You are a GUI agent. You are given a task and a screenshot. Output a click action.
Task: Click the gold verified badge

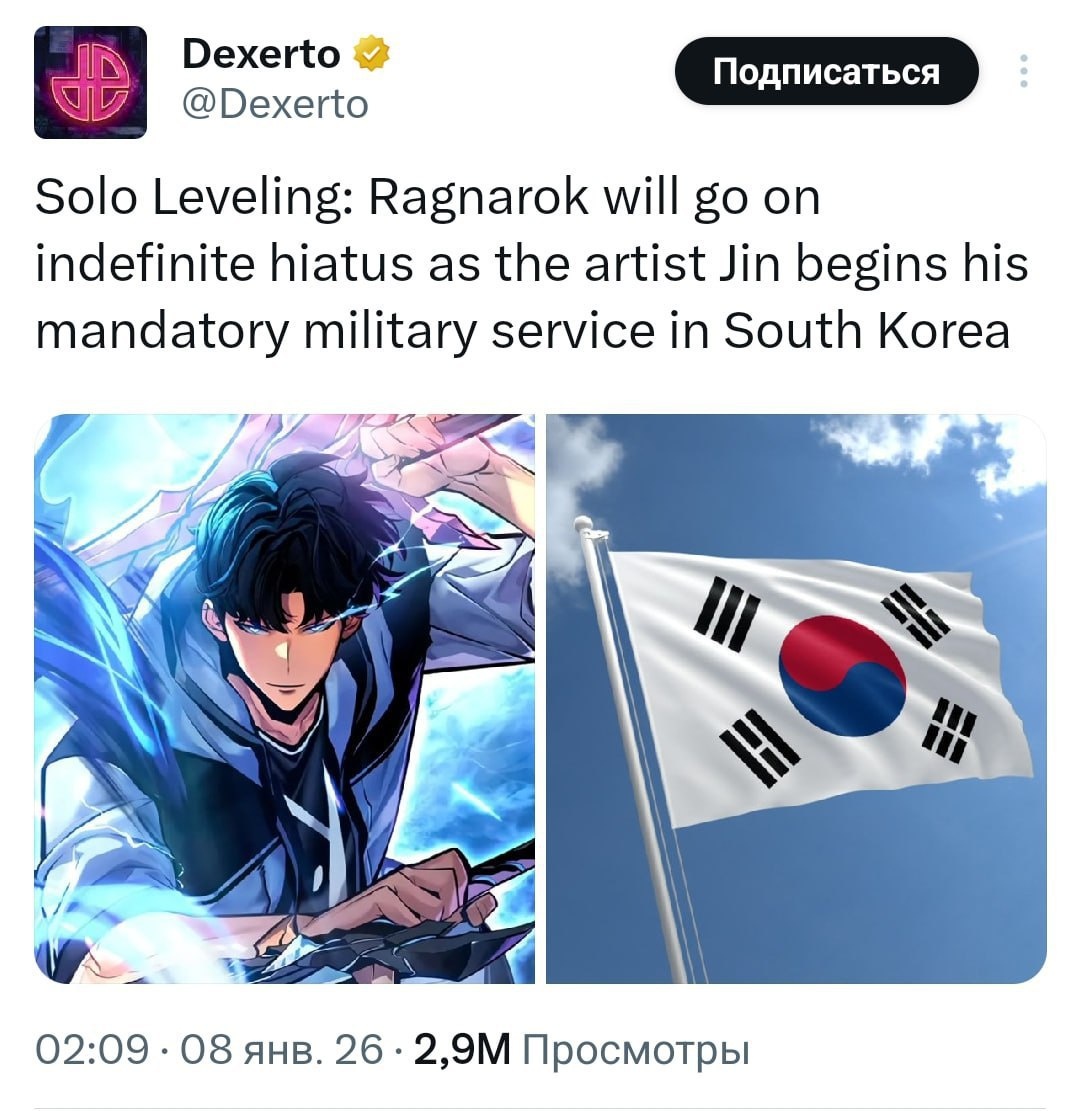tap(371, 54)
